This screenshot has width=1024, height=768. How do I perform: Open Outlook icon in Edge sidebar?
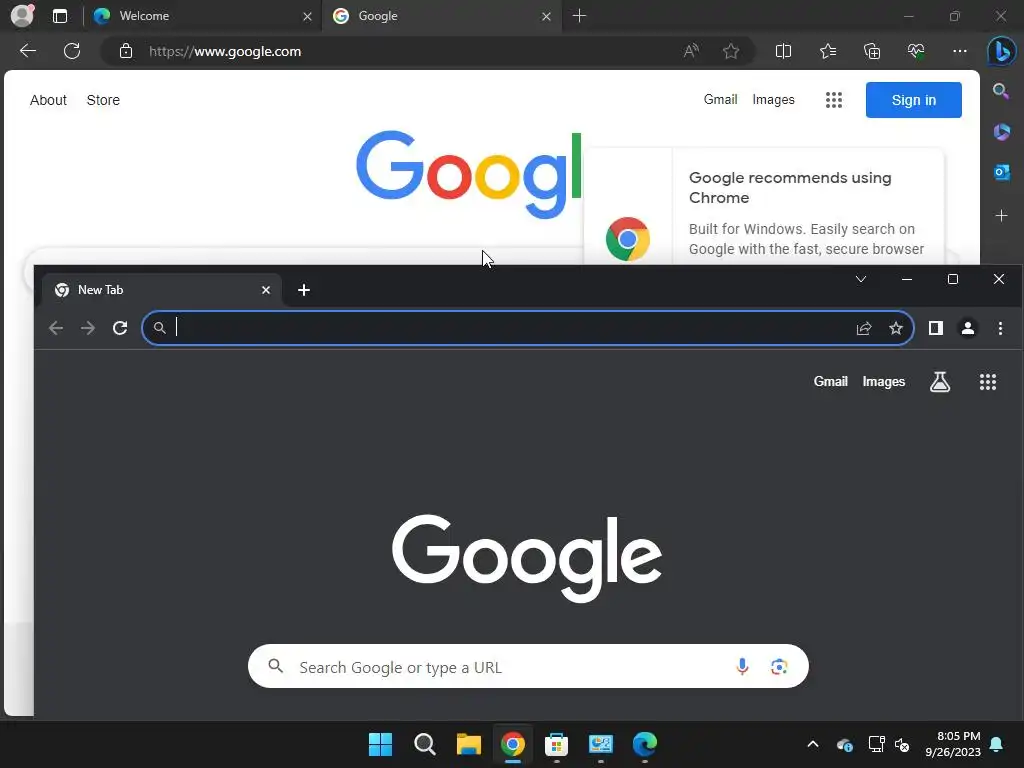1001,172
